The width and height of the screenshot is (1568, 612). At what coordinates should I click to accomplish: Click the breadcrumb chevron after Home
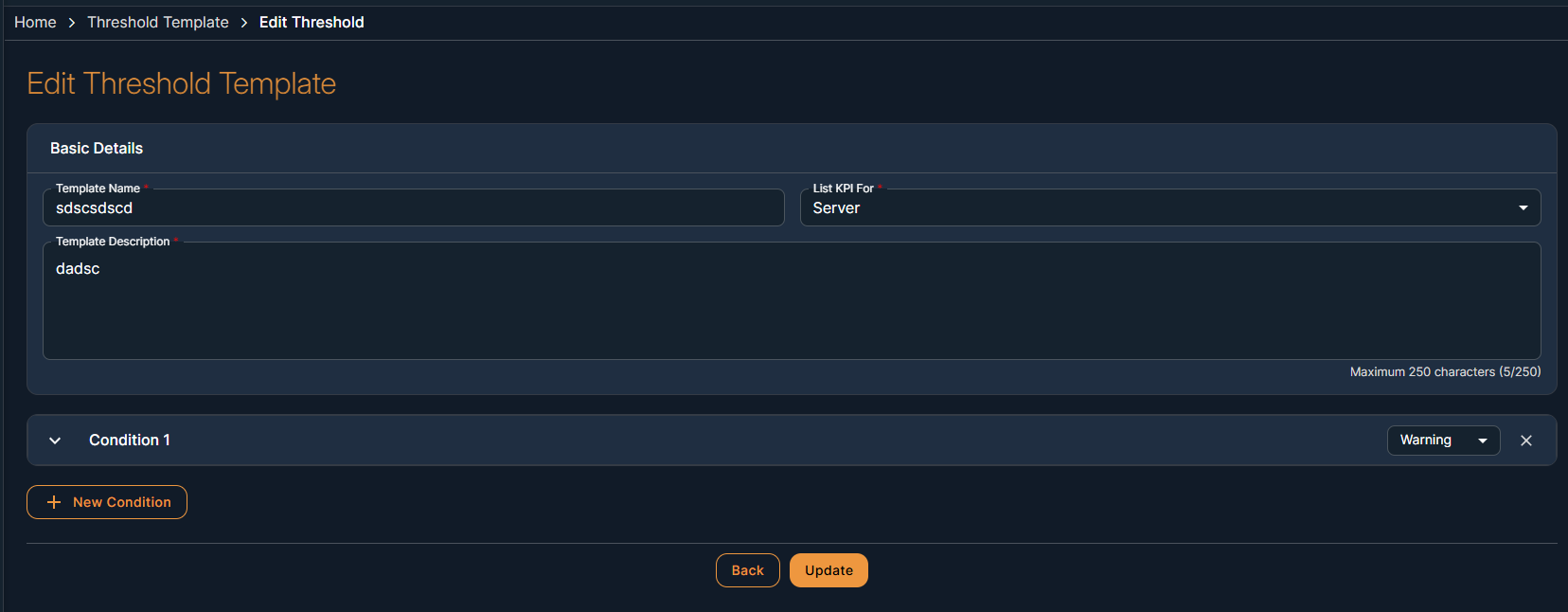[72, 23]
